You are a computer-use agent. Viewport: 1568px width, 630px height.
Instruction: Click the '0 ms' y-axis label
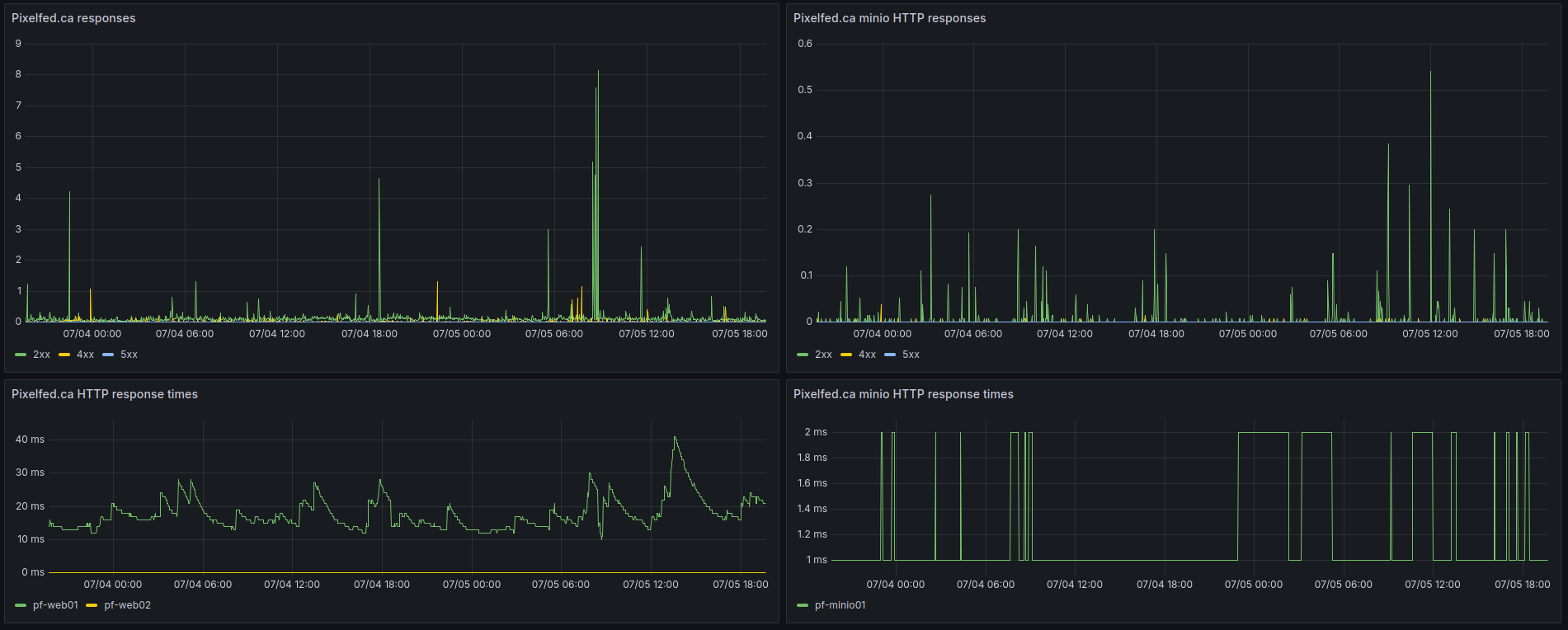click(x=33, y=572)
